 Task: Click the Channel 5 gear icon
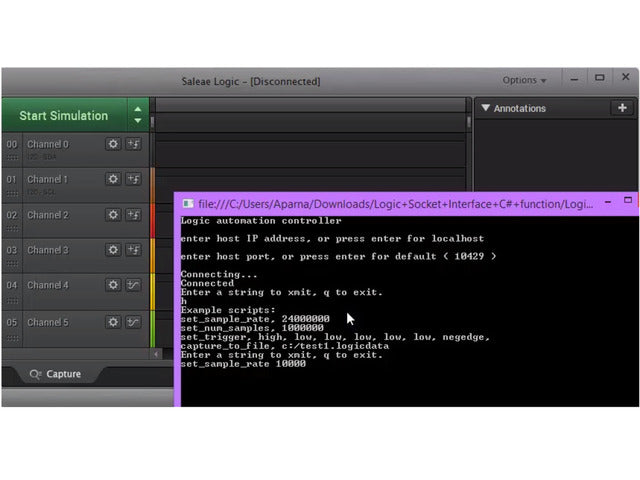(113, 322)
